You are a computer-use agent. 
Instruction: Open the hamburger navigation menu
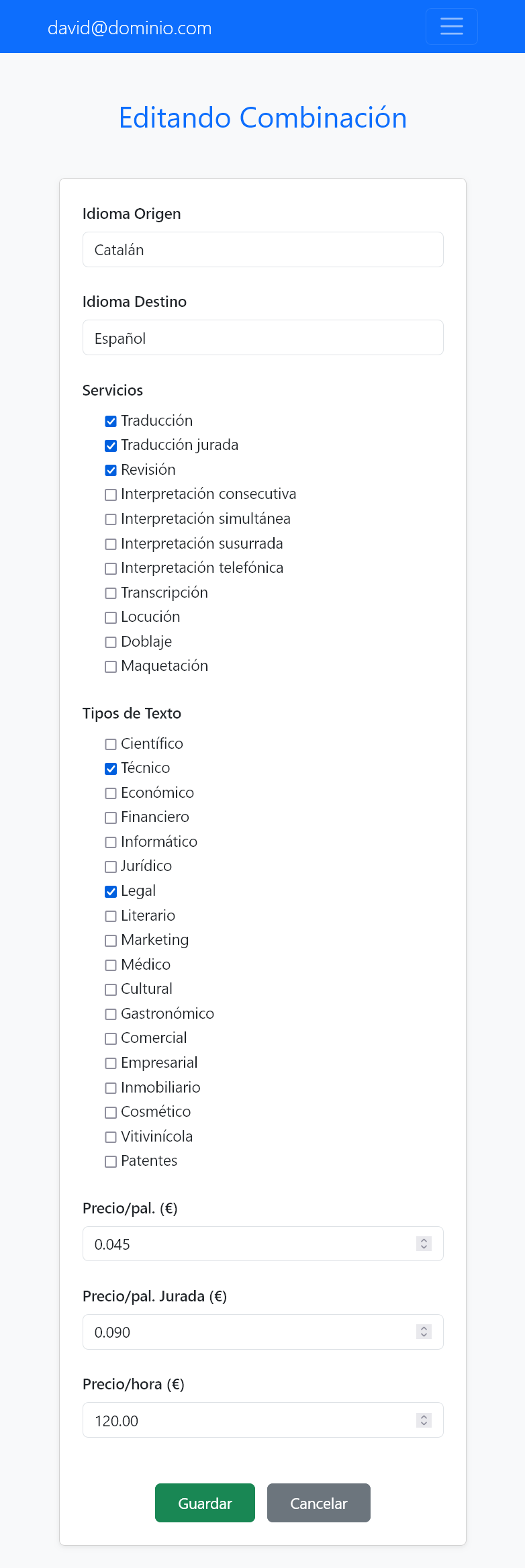pyautogui.click(x=451, y=27)
